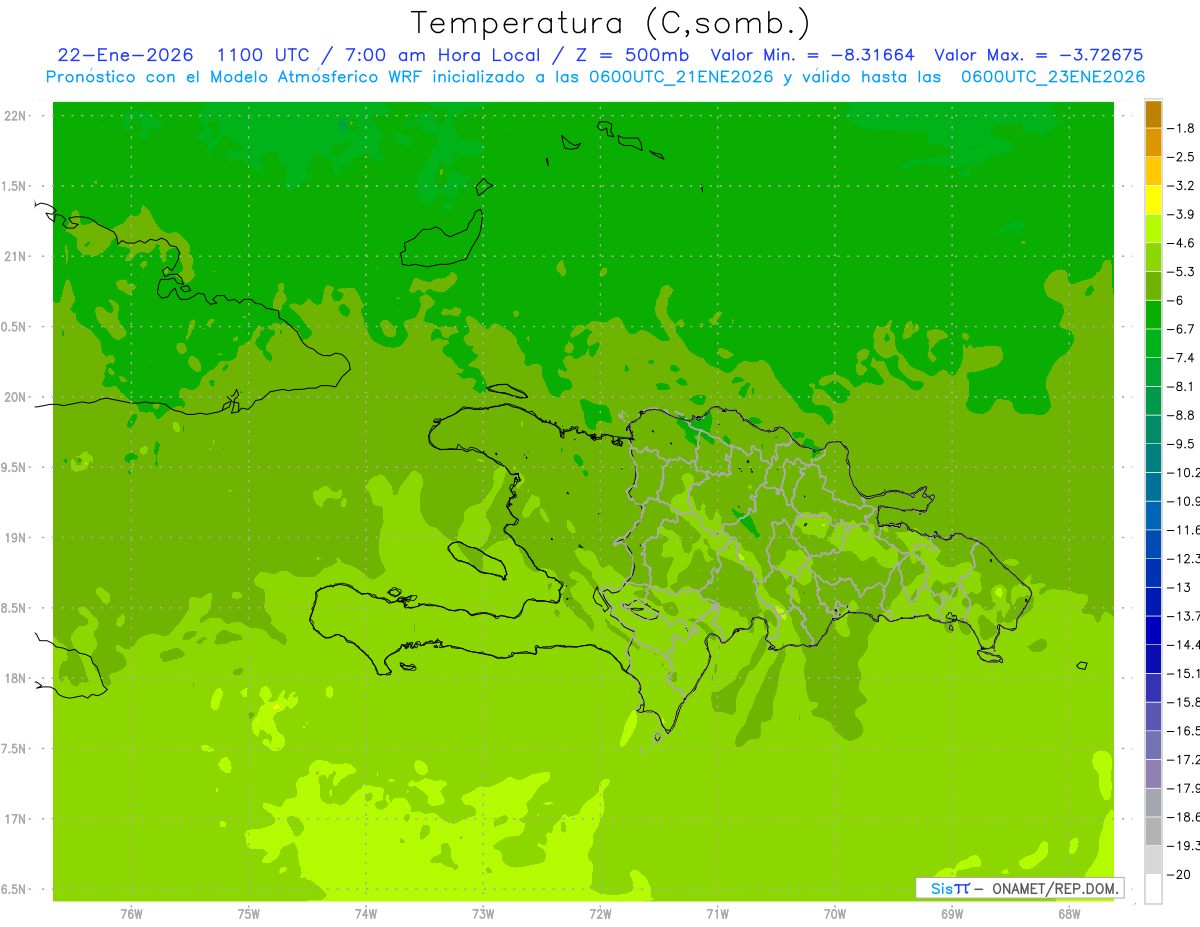Click the '-11.6' colorbar label

[x=1183, y=529]
